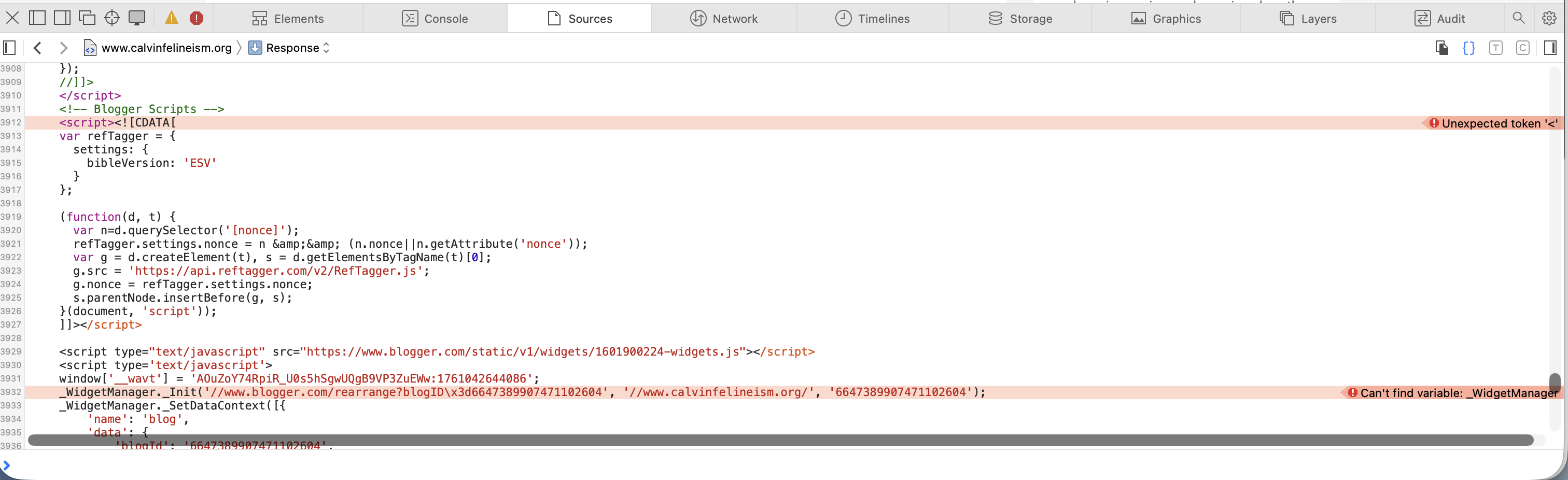
Task: Click the "_WidgetManager._SetDataContext([{" line
Action: (x=172, y=405)
